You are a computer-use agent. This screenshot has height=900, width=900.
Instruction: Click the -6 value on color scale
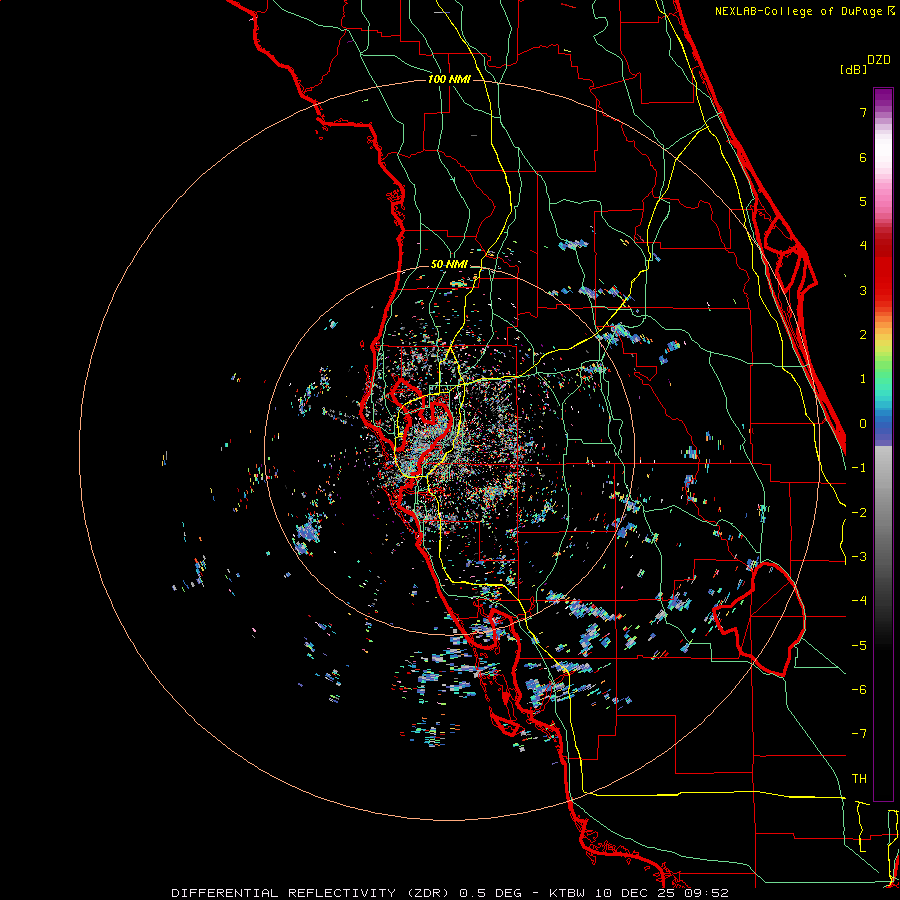859,690
